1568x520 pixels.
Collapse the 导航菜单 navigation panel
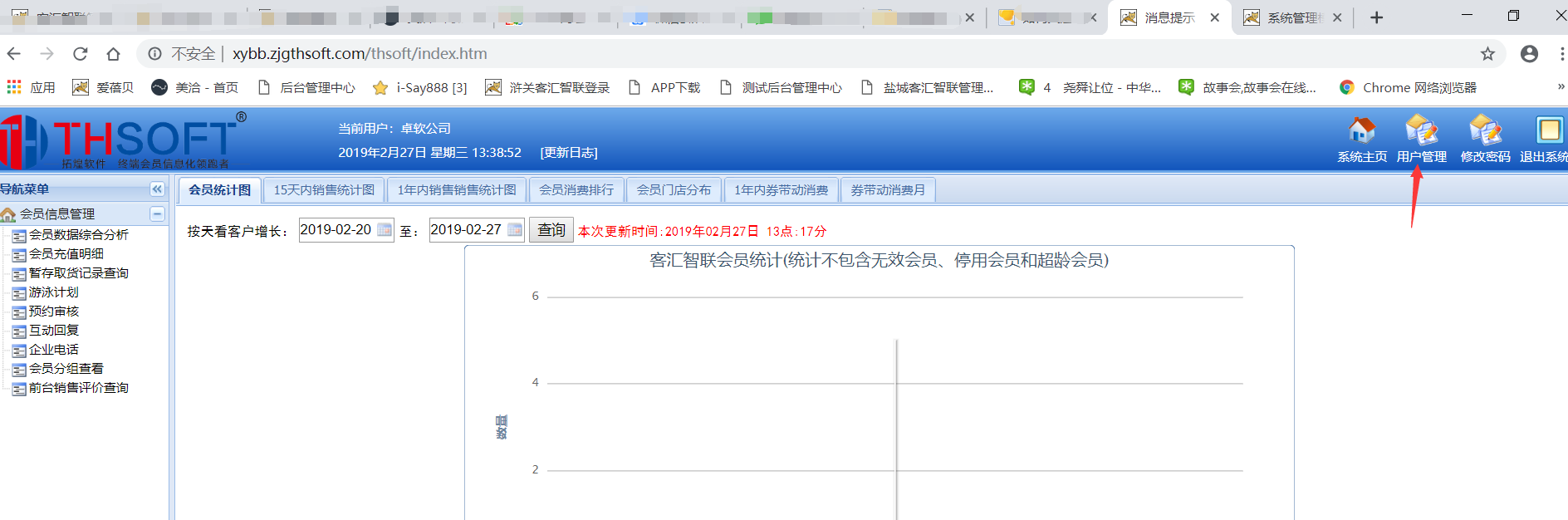157,189
